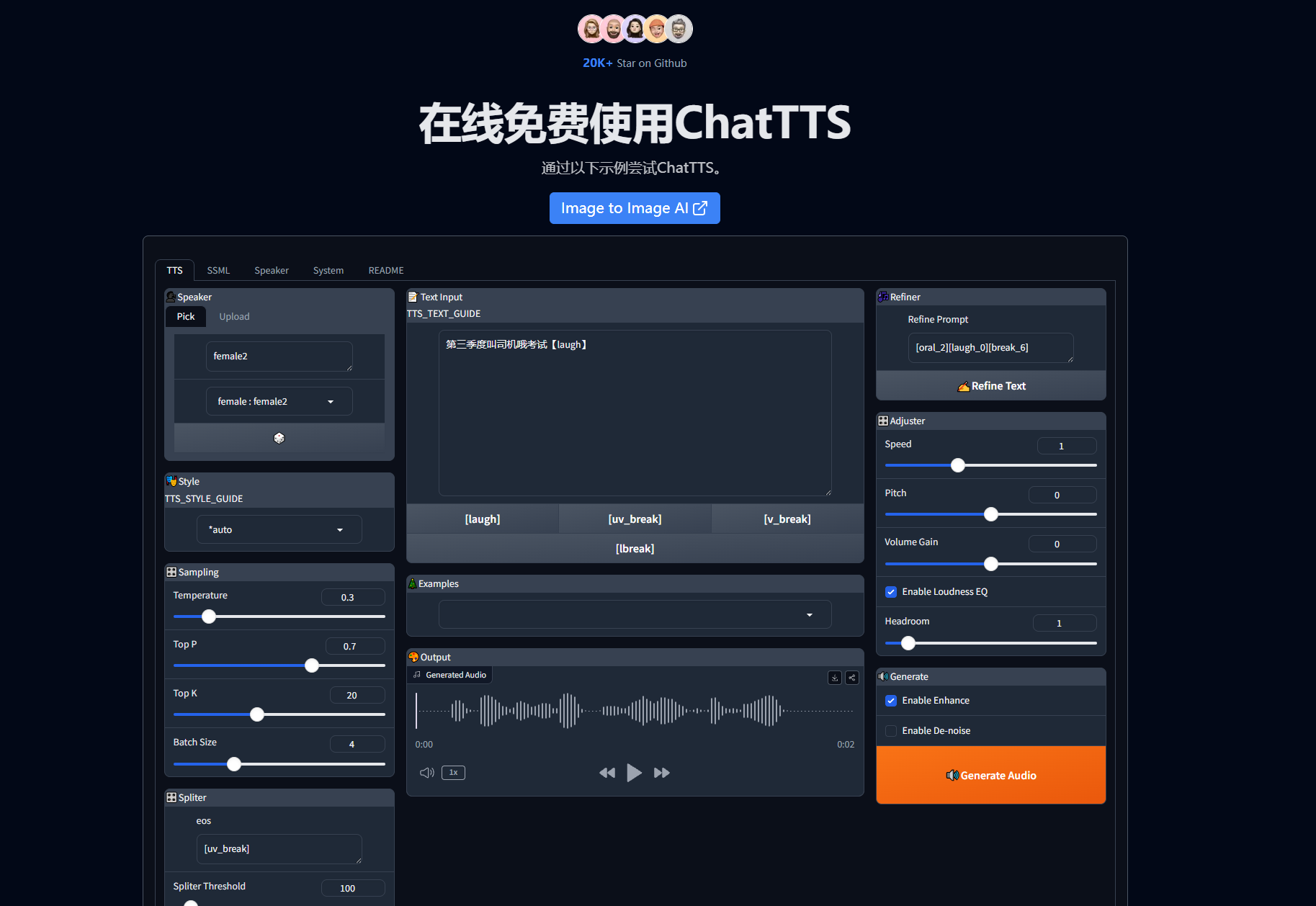
Task: Open the *auto style dropdown
Action: (279, 529)
